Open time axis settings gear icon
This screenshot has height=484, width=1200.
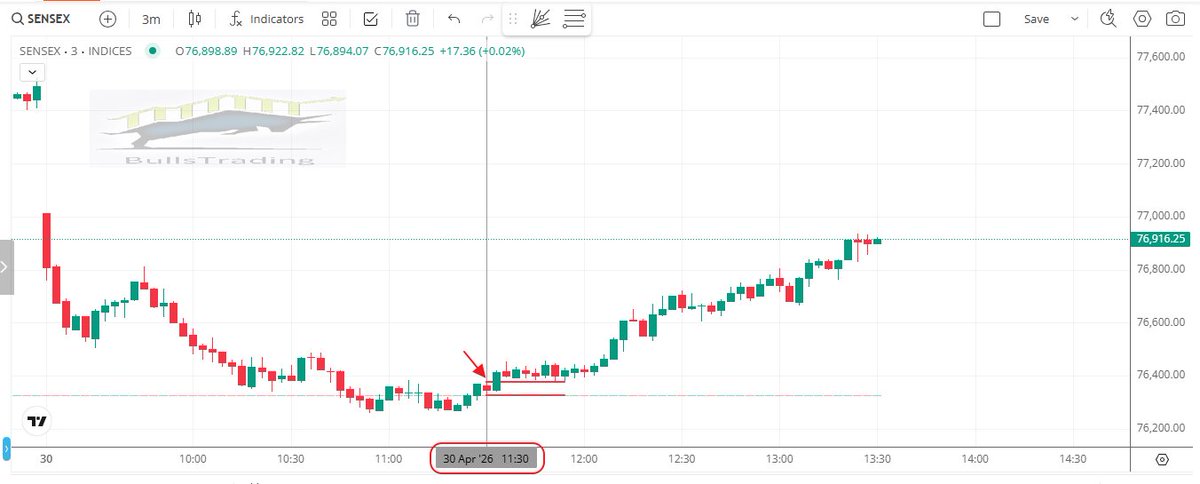[1162, 459]
